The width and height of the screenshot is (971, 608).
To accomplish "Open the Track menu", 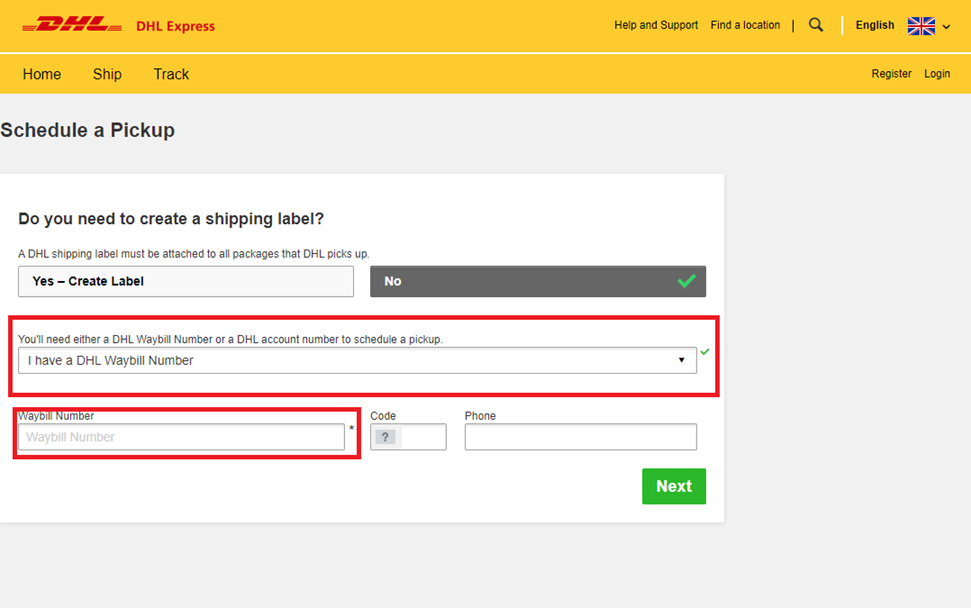I will (171, 74).
